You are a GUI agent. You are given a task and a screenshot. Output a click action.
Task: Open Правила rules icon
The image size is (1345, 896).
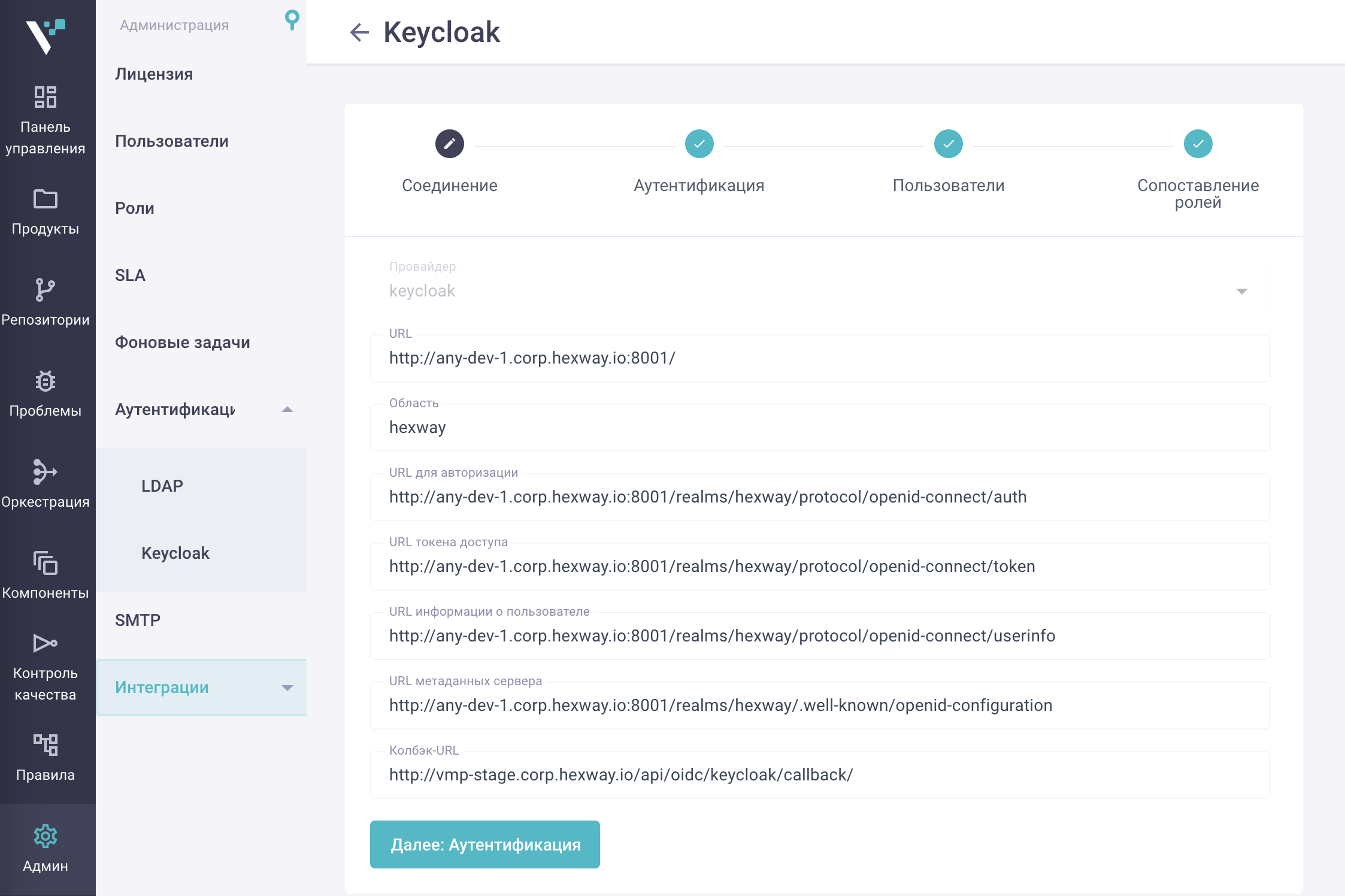(x=46, y=745)
